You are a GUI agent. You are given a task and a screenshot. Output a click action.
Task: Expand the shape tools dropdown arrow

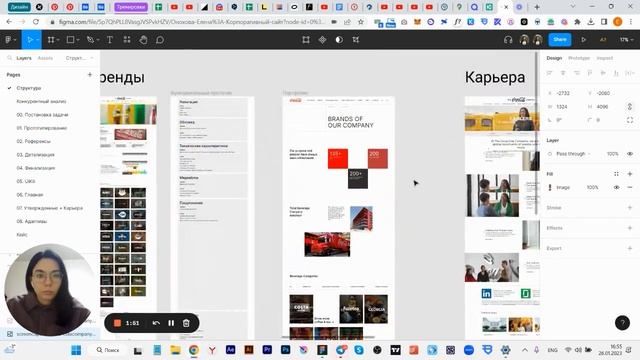[x=78, y=40]
